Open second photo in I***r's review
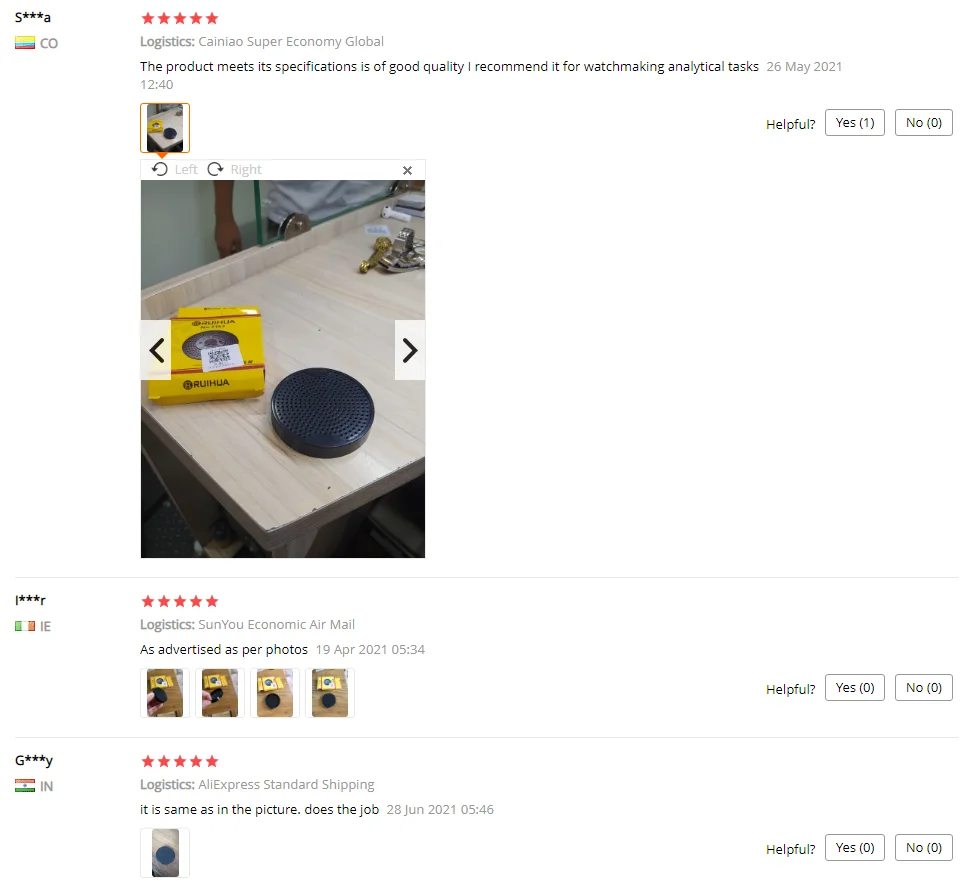 click(220, 692)
